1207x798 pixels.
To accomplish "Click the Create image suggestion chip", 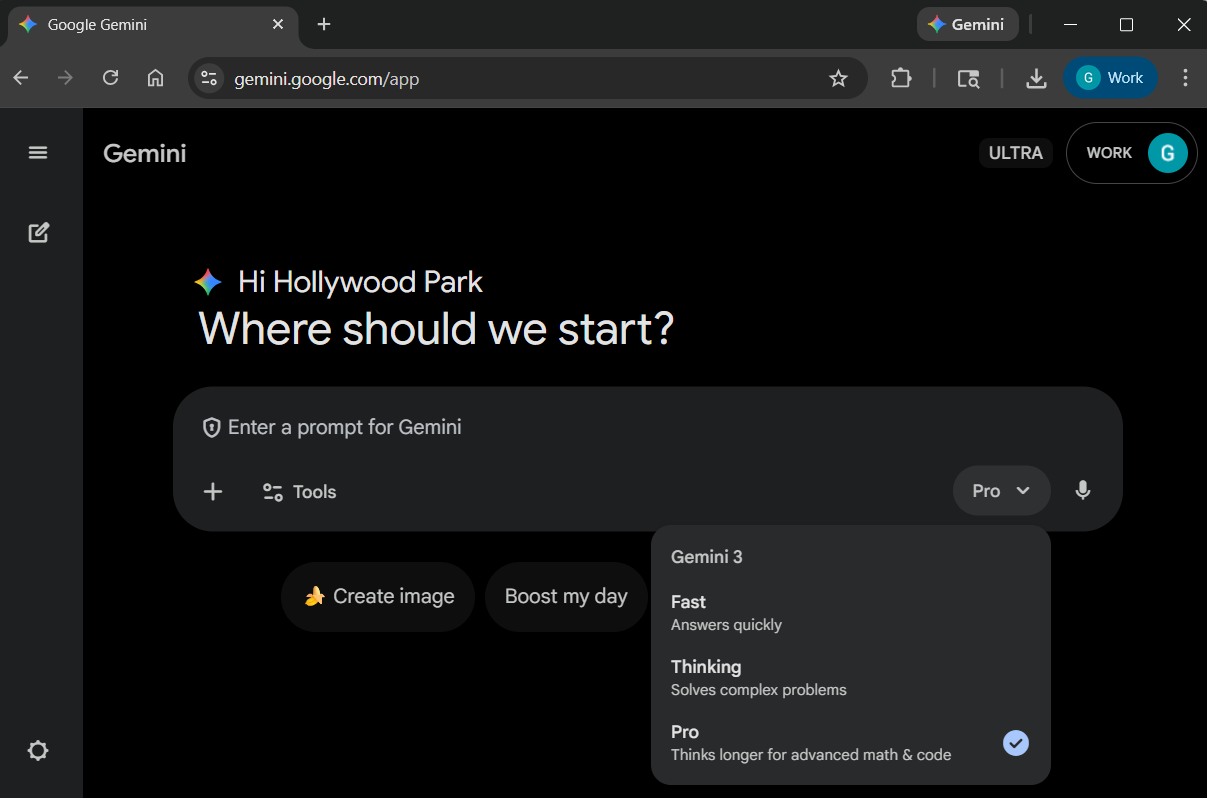I will tap(378, 597).
